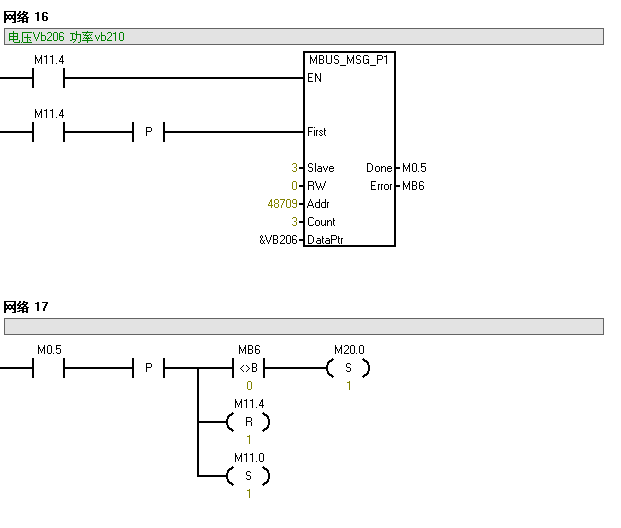
Task: Select the P edge contact in network 16
Action: coord(149,132)
